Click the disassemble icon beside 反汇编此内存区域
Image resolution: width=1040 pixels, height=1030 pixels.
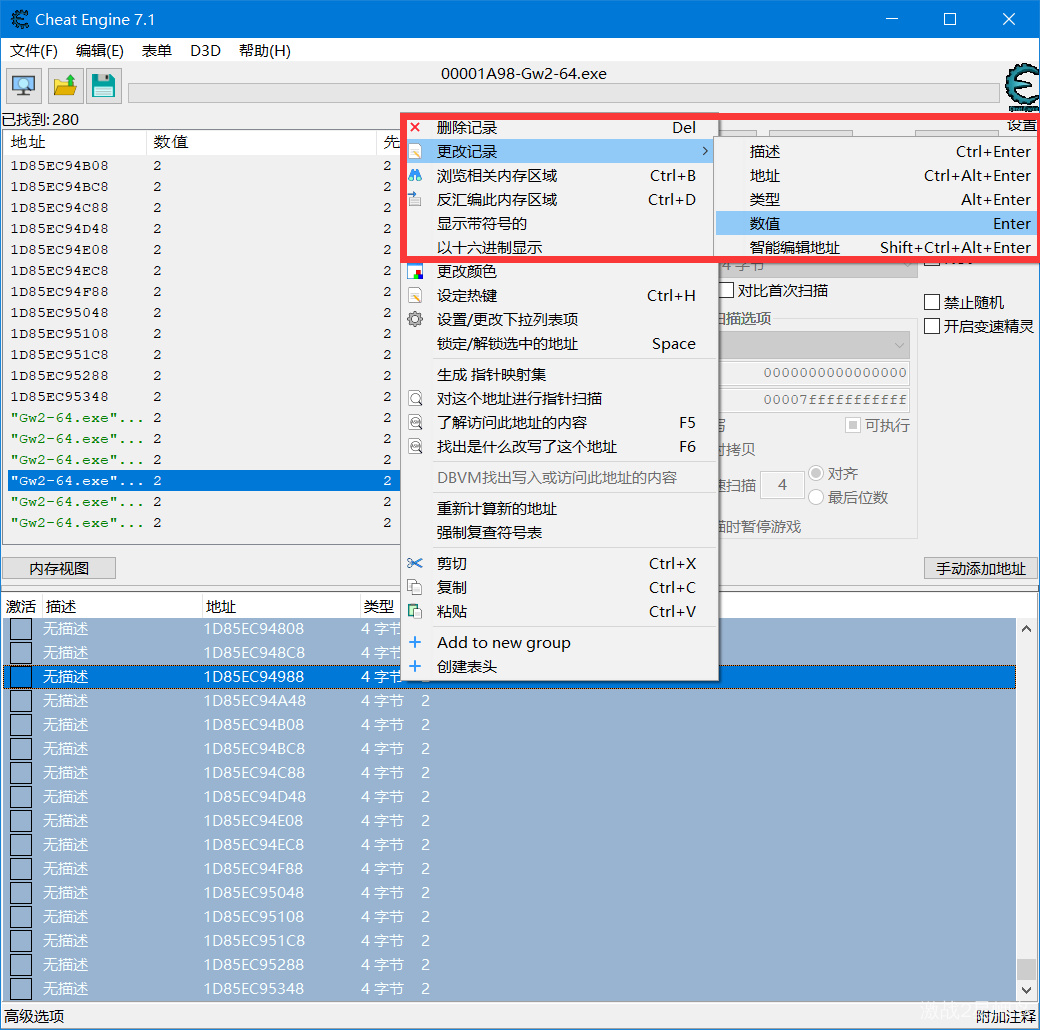pos(415,200)
